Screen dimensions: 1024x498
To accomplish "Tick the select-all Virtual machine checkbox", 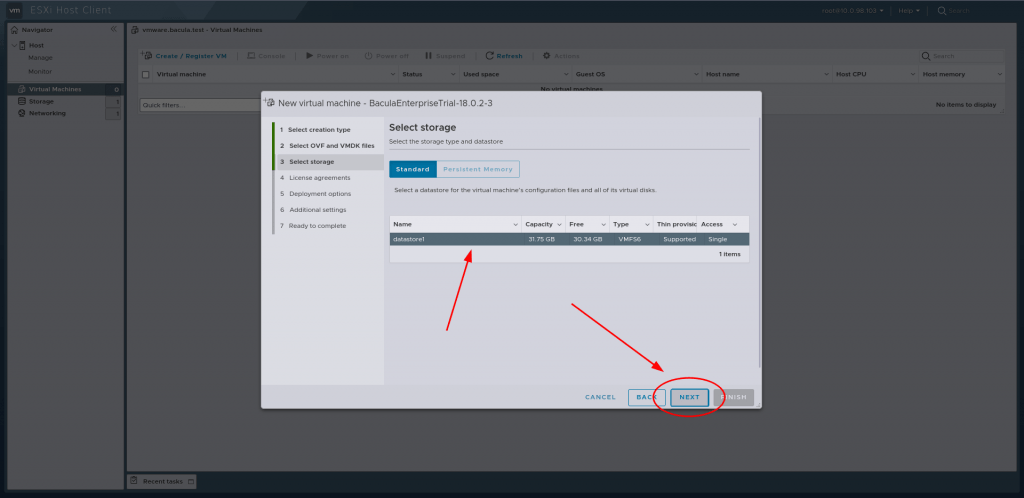I will click(x=145, y=74).
